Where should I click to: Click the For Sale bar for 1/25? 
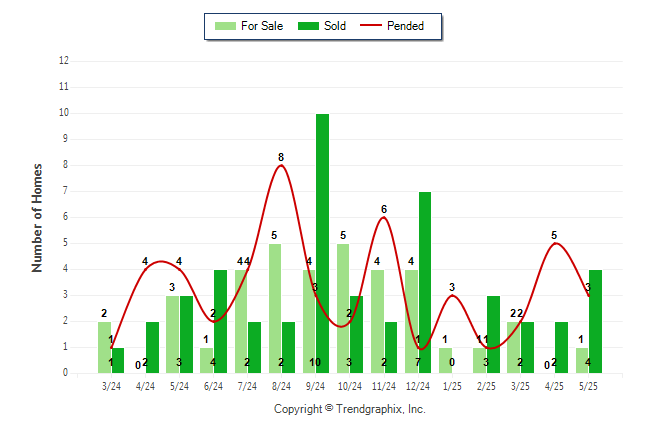[x=445, y=360]
